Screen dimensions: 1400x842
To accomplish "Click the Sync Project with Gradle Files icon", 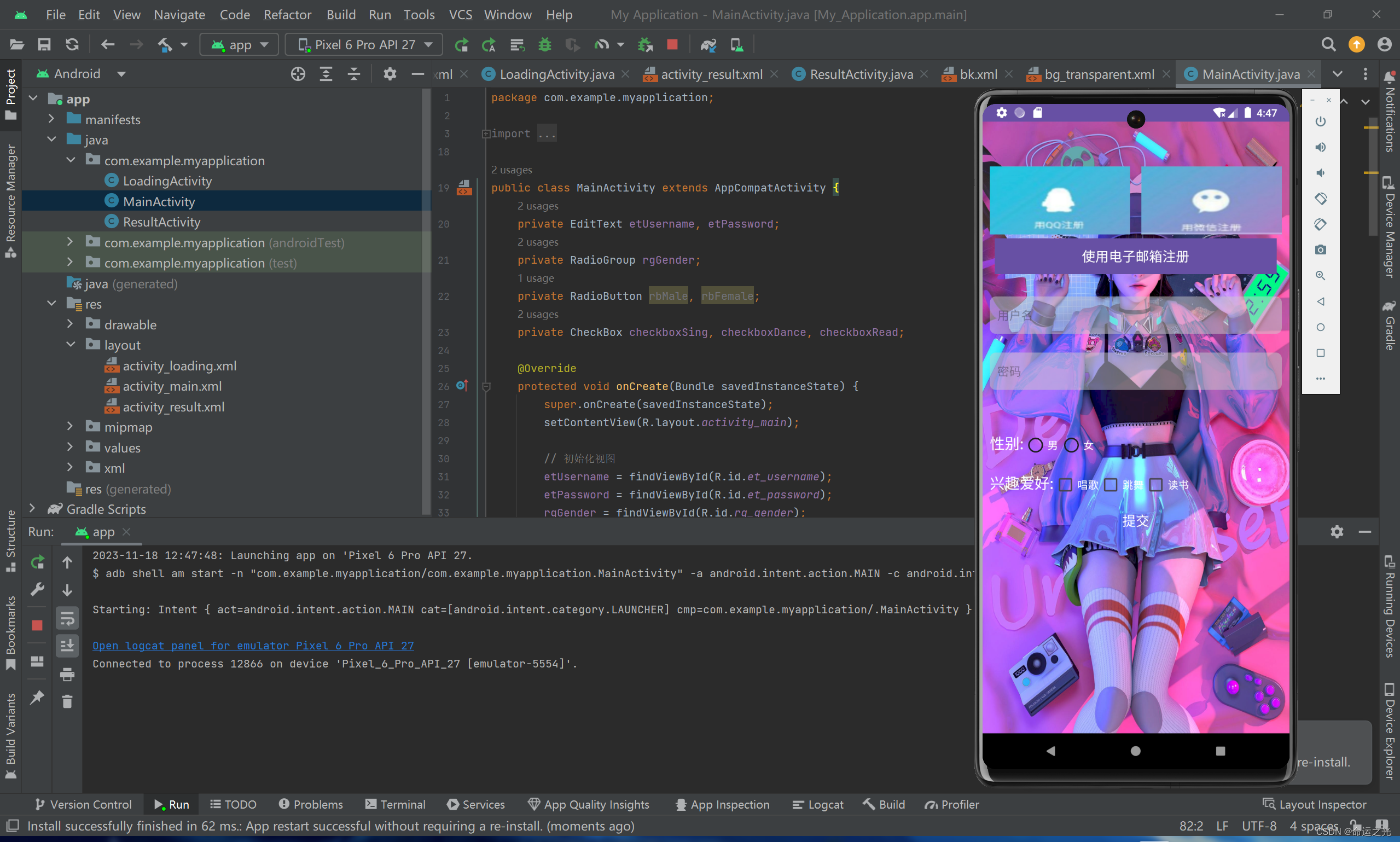I will pos(708,44).
